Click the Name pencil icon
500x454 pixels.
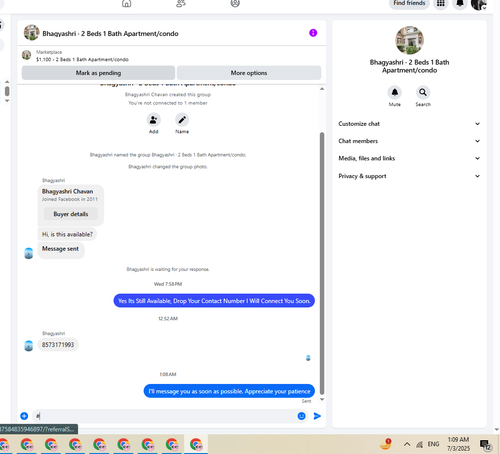(x=182, y=120)
